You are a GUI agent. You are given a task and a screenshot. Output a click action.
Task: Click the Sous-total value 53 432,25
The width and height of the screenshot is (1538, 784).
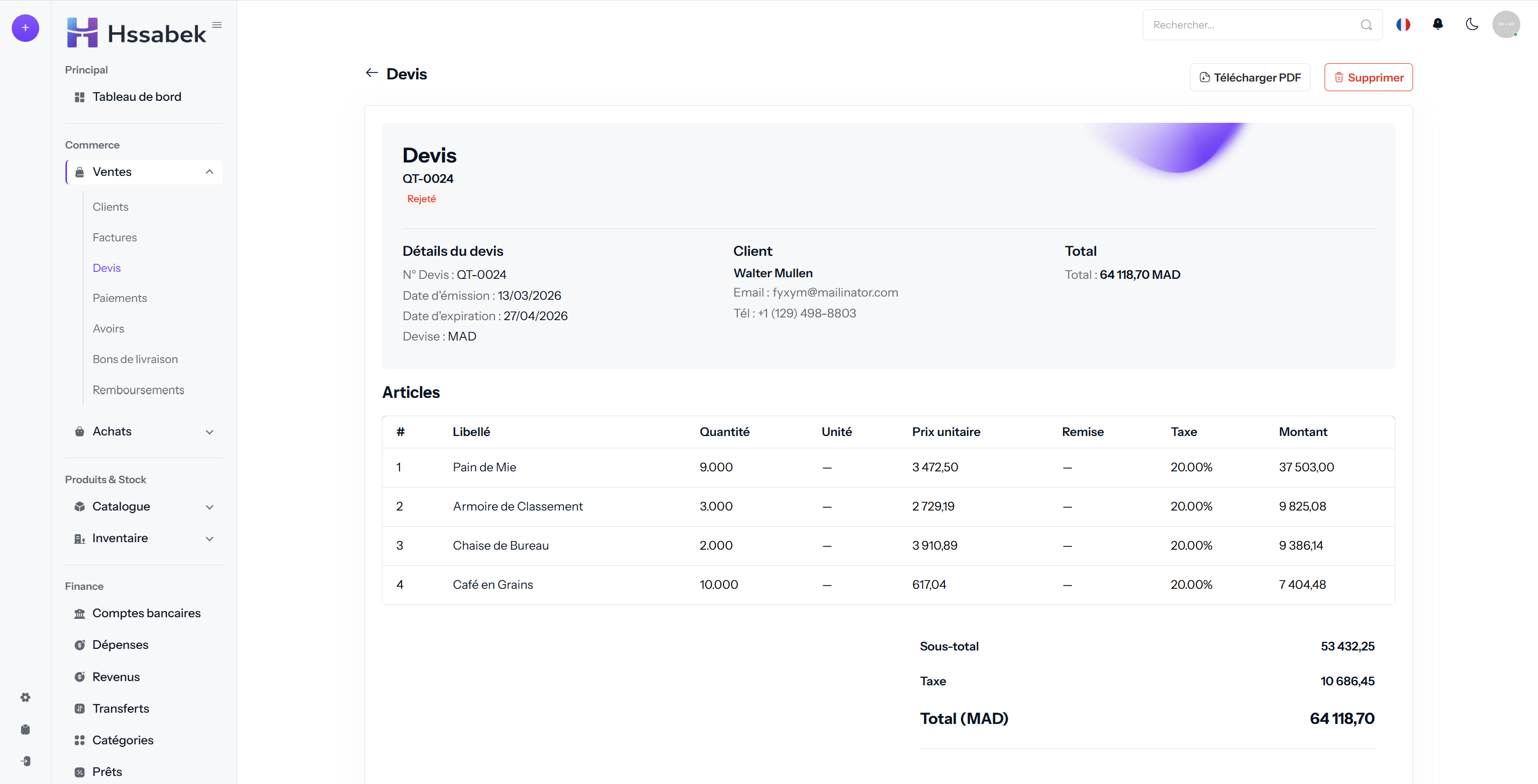click(x=1347, y=646)
